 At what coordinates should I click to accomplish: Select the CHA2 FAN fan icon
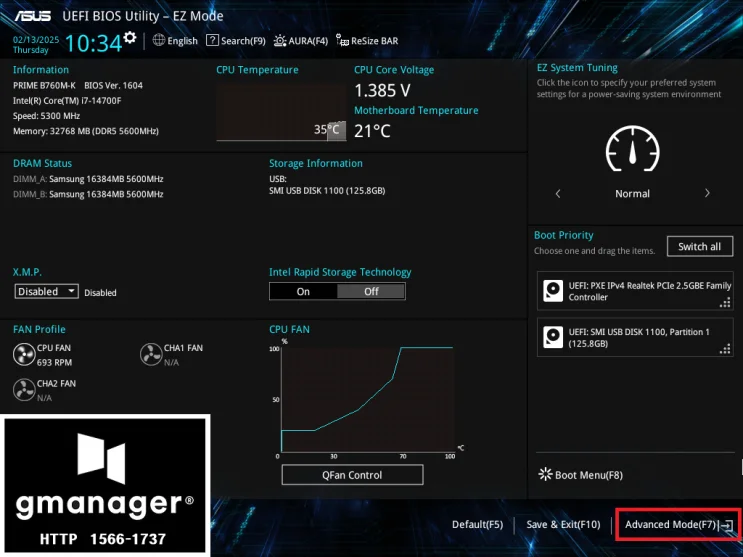(24, 390)
